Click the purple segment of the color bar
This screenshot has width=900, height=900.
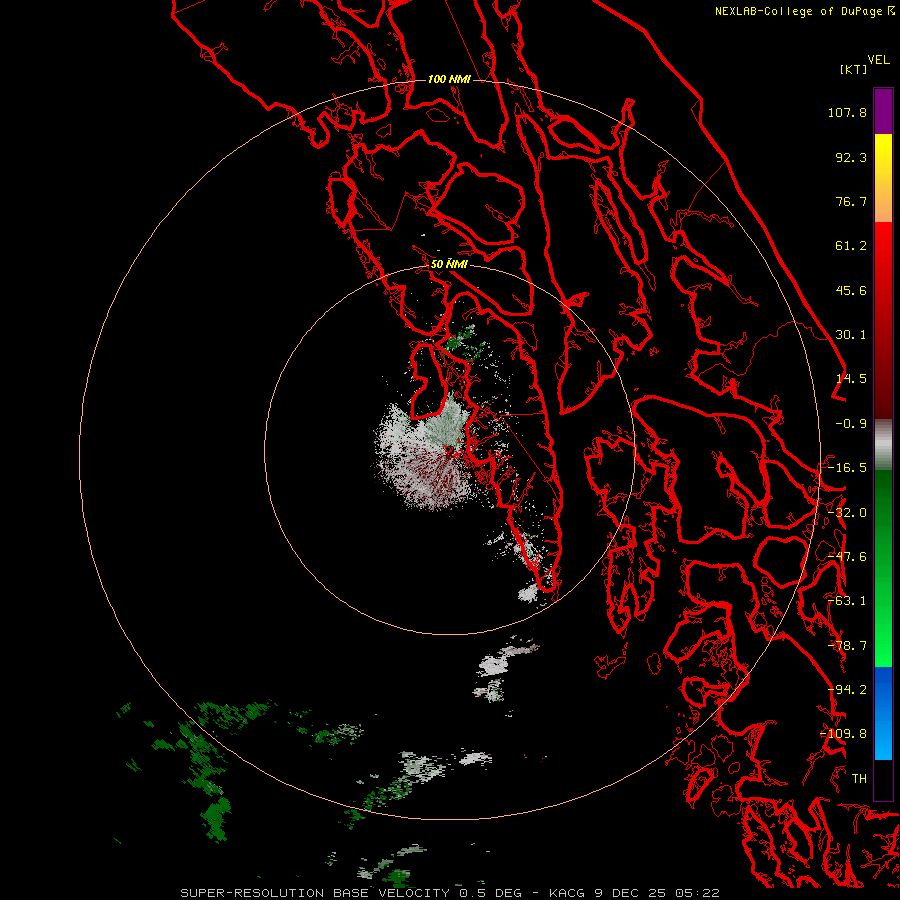(x=883, y=111)
